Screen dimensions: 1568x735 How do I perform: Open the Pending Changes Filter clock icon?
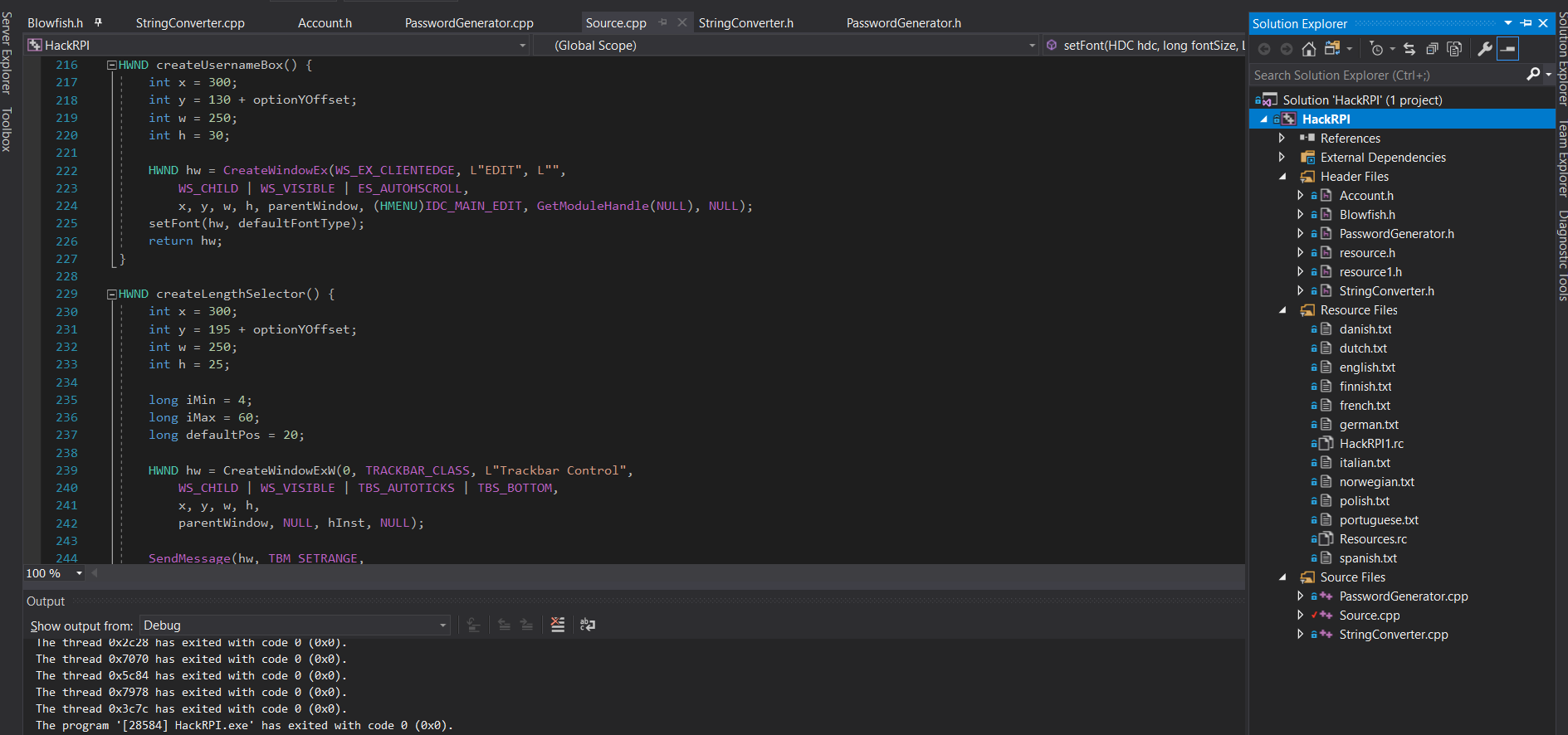pos(1376,49)
